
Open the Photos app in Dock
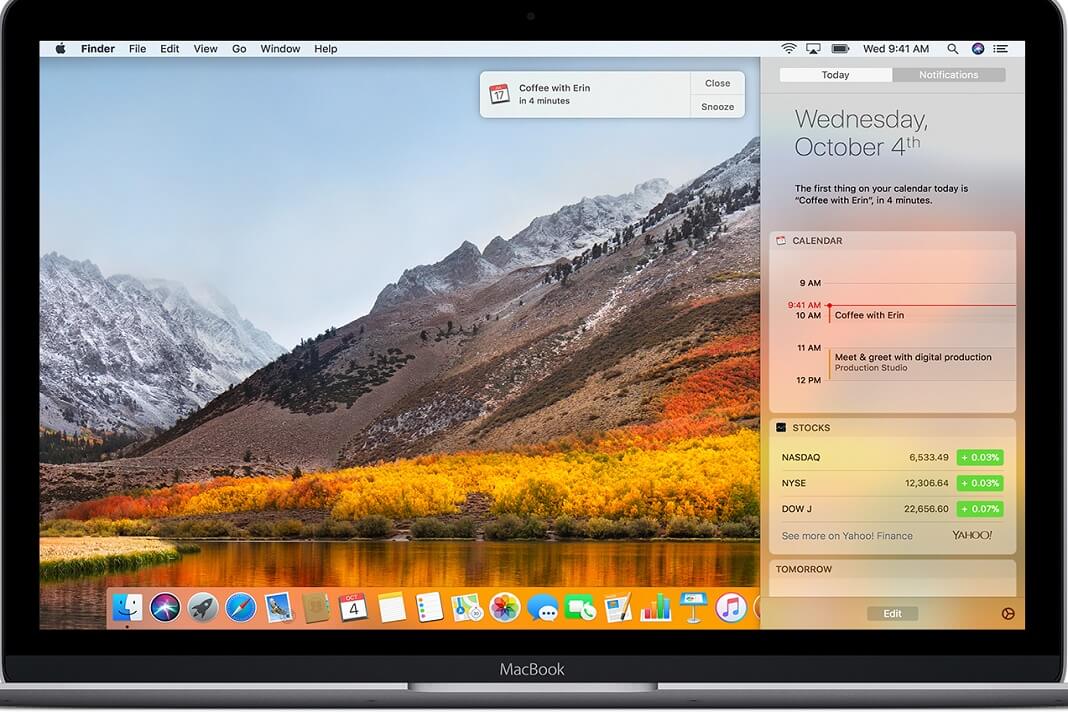(505, 607)
